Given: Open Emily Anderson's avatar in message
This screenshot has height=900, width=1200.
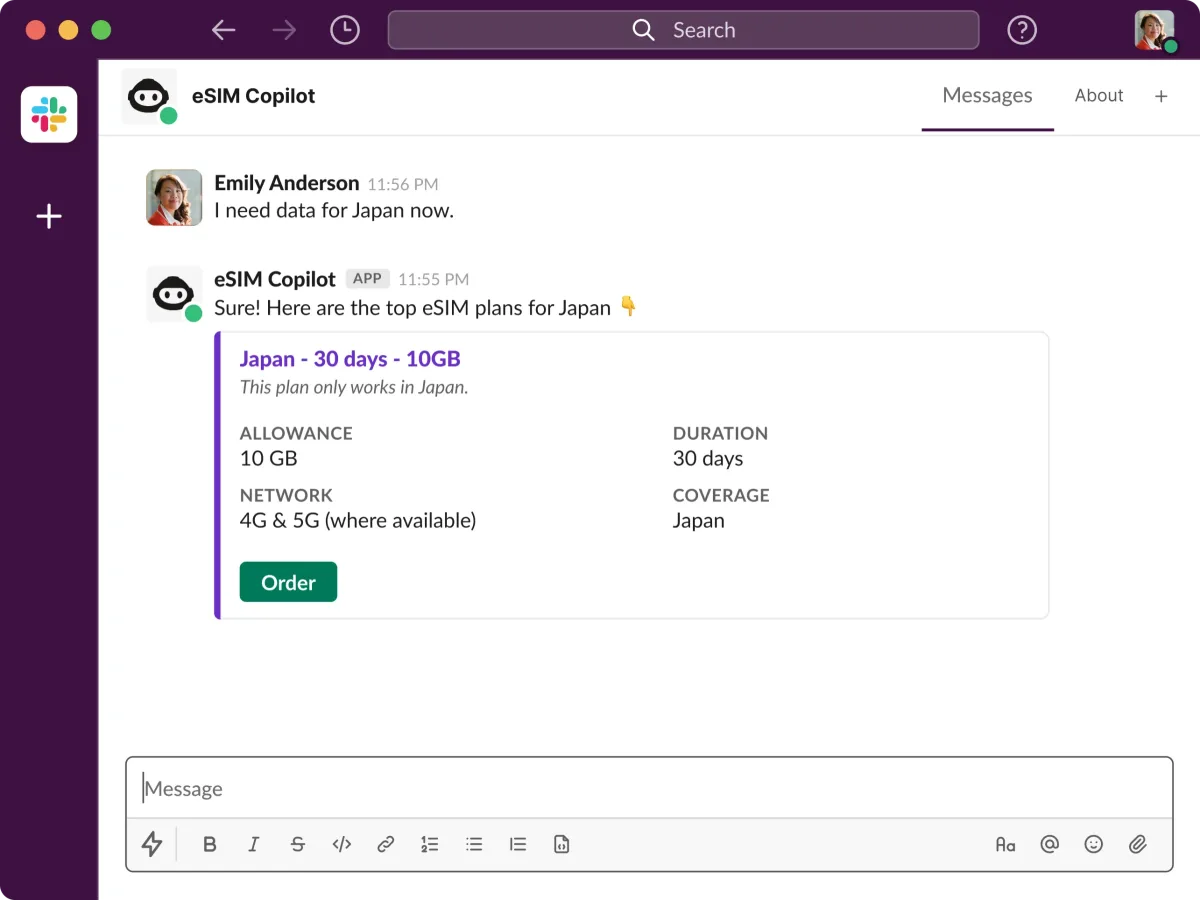Looking at the screenshot, I should pos(174,197).
